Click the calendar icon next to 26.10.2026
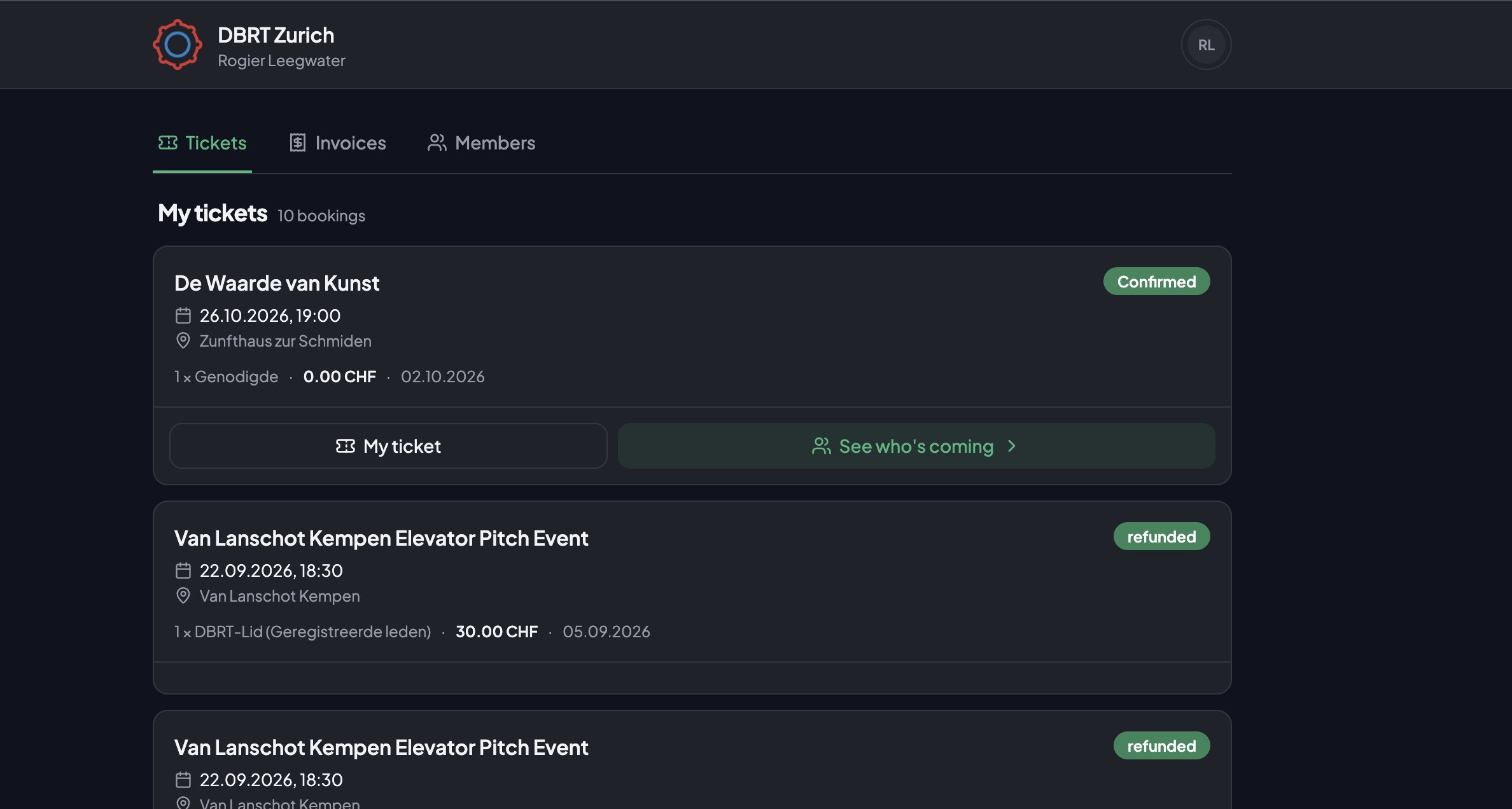Viewport: 1512px width, 809px height. 183,315
